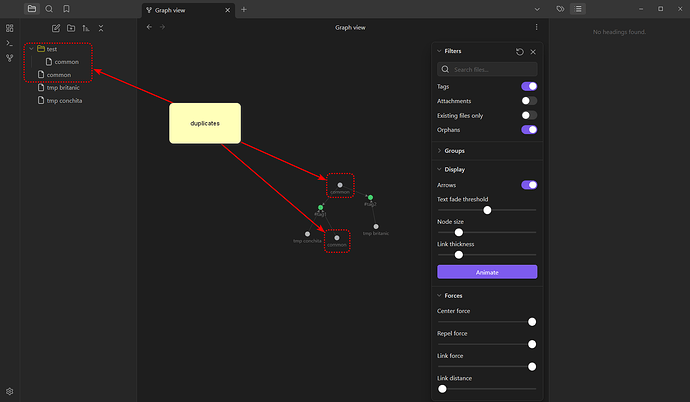Adjust the Link thickness slider

(487, 255)
